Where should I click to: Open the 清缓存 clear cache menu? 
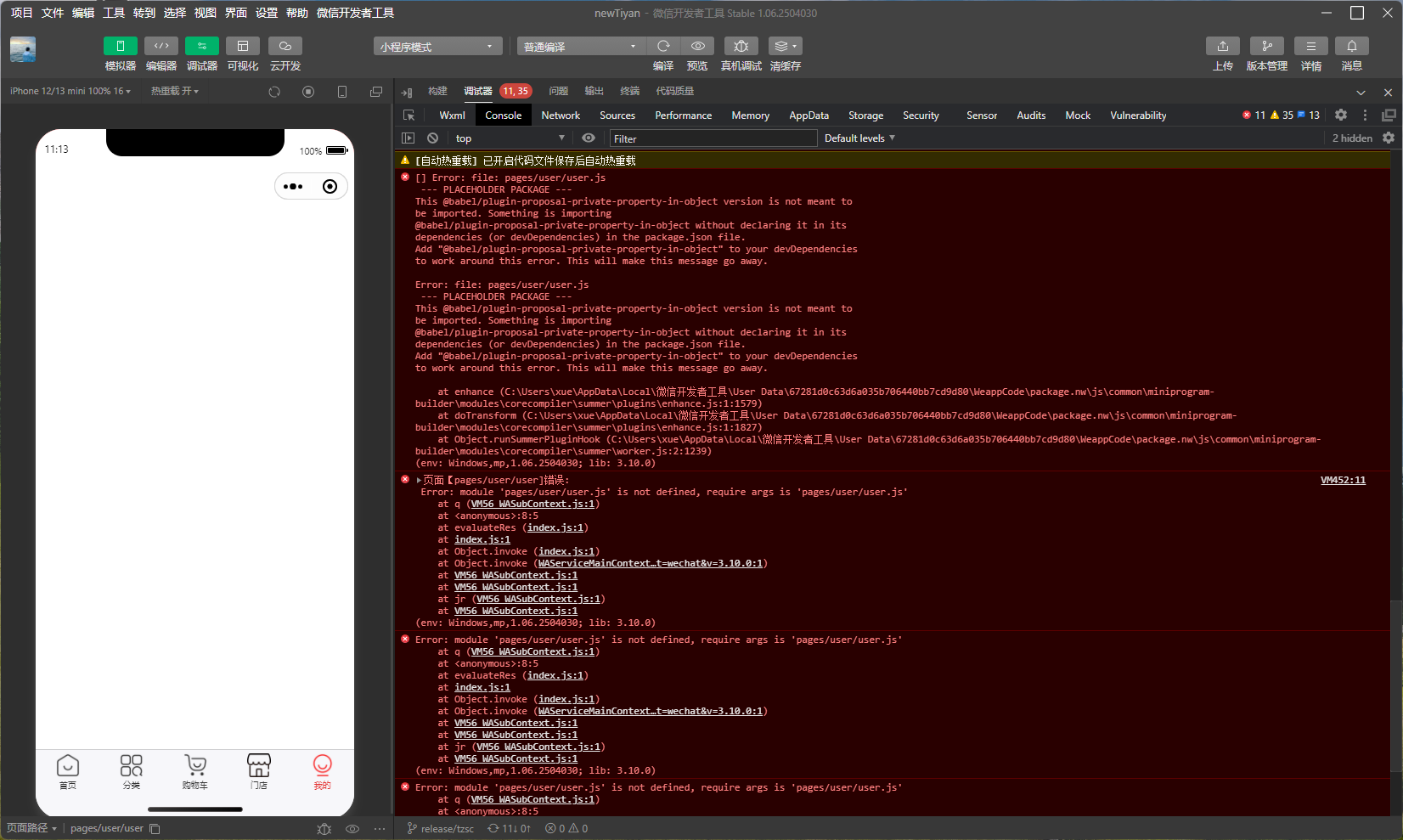click(786, 46)
